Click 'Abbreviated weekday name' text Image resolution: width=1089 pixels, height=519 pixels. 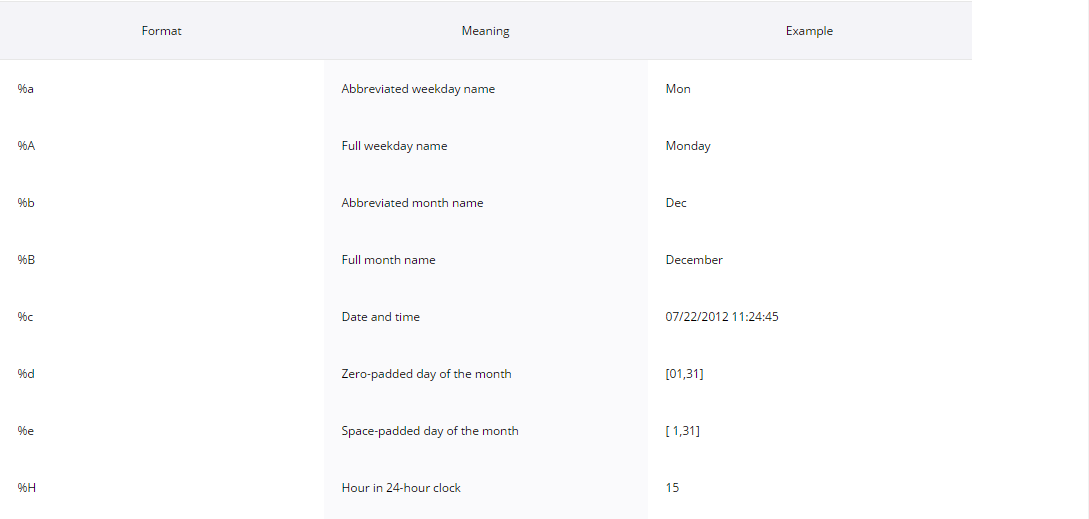418,89
